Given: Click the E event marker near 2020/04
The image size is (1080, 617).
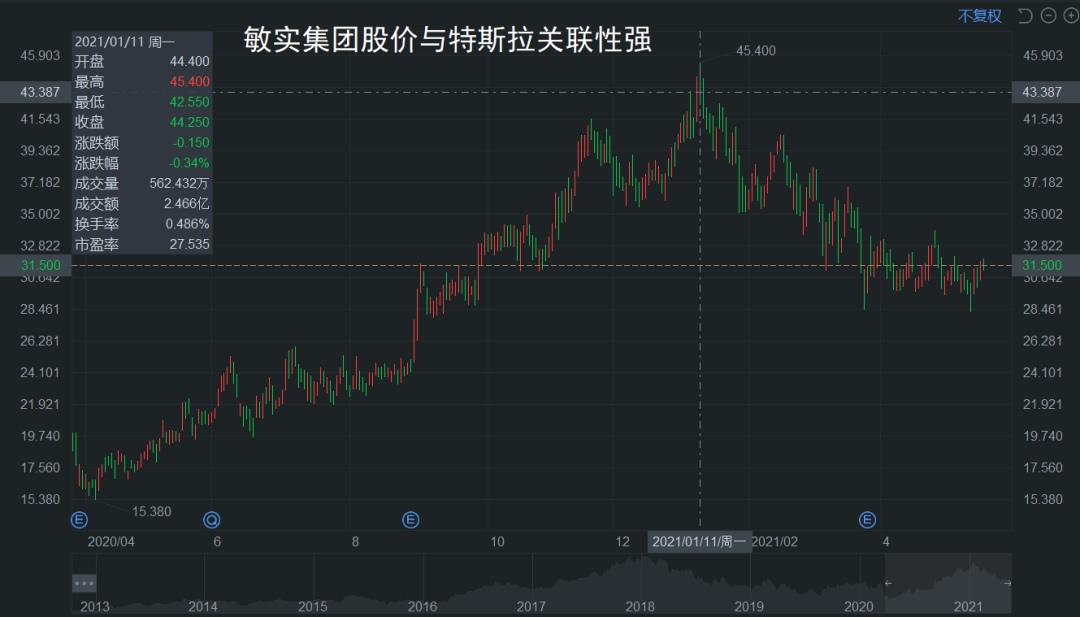Looking at the screenshot, I should [x=79, y=520].
